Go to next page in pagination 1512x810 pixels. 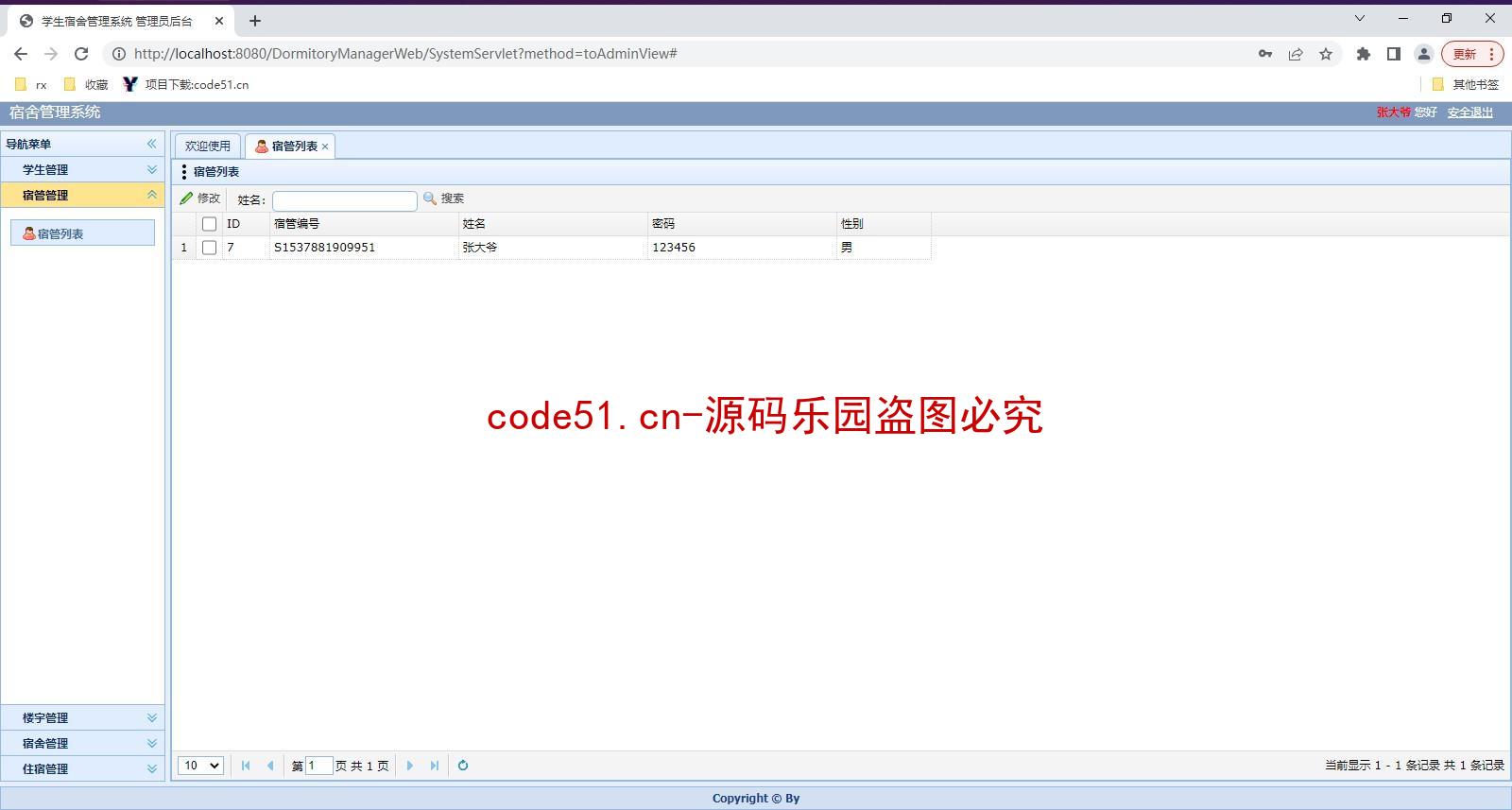tap(410, 766)
